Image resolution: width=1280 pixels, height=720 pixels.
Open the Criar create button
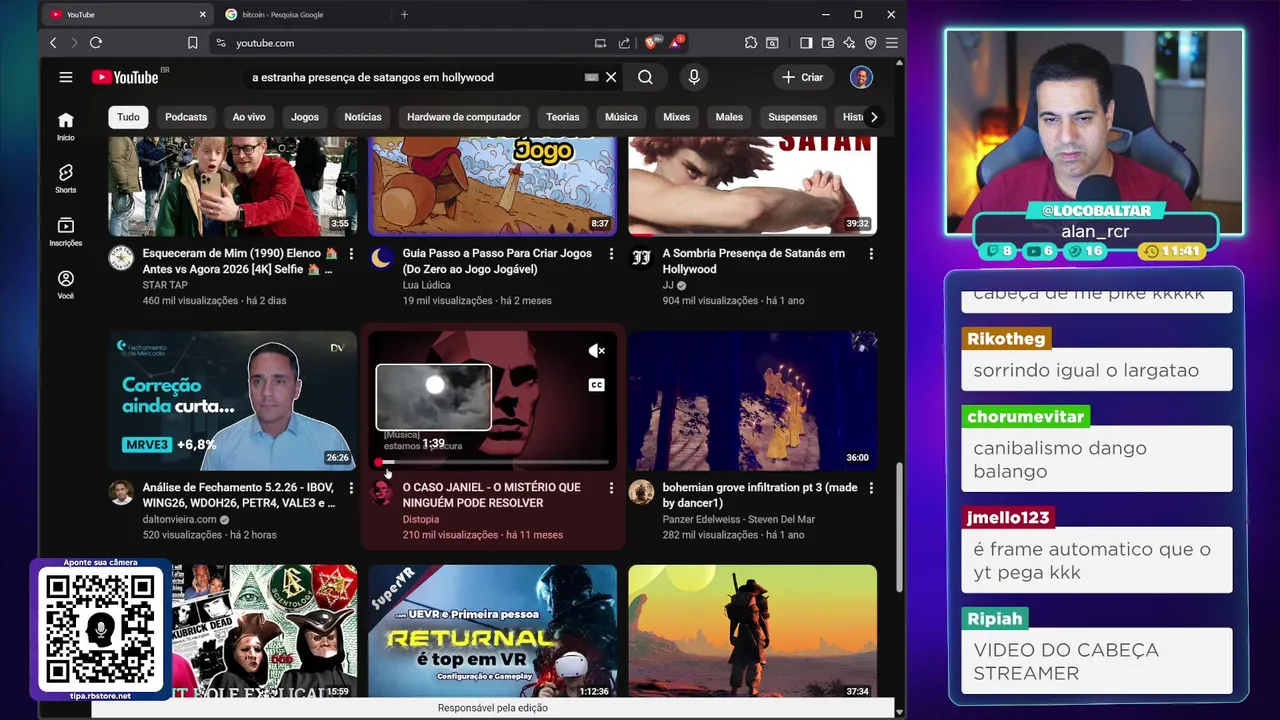pos(803,77)
